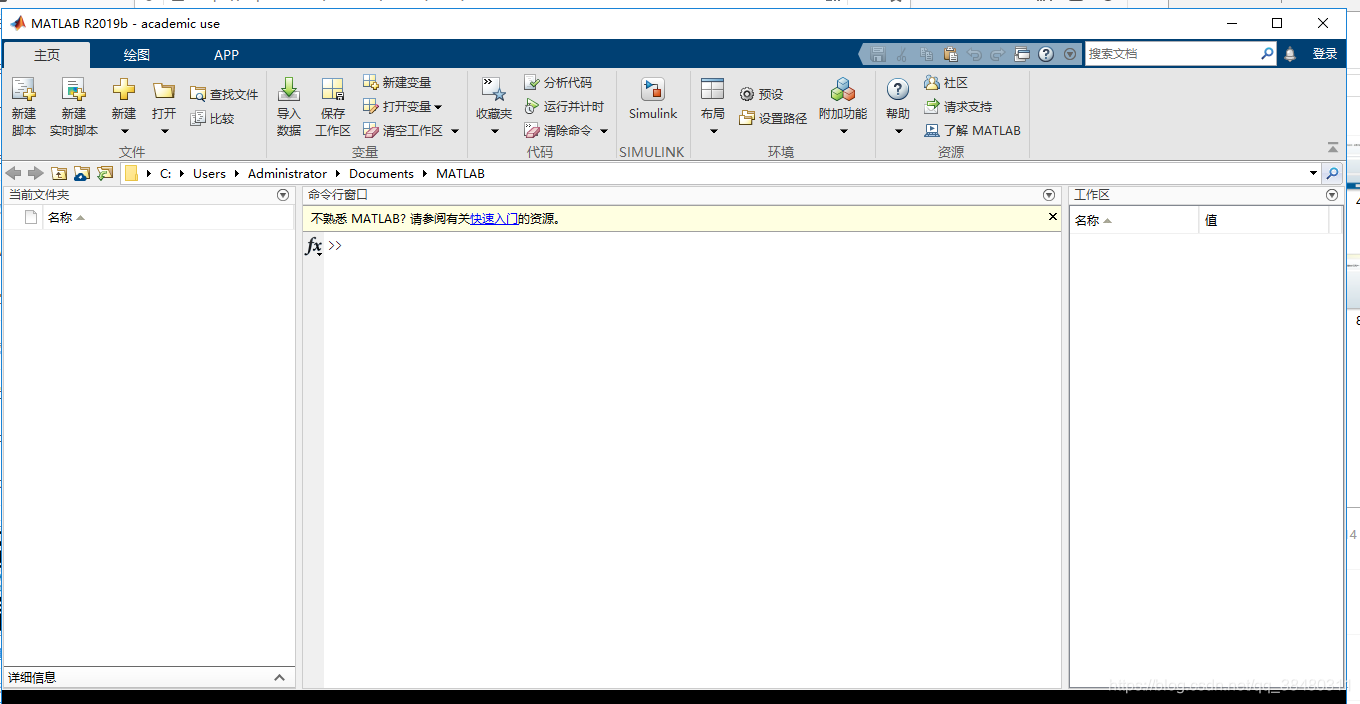The width and height of the screenshot is (1360, 704).
Task: Go back in folder navigation
Action: coord(13,173)
